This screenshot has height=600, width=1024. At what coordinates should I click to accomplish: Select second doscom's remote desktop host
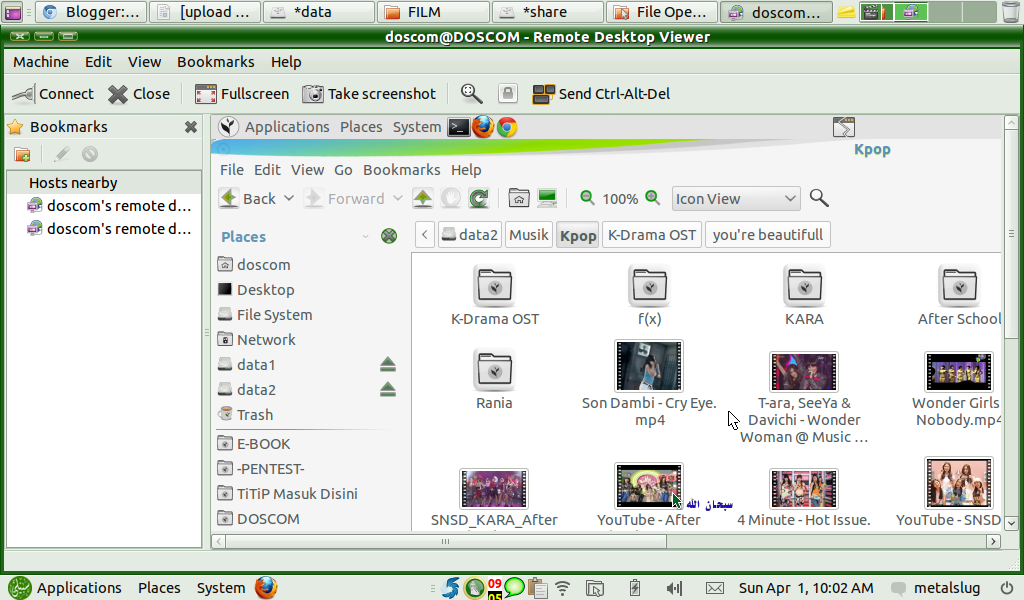coord(109,229)
